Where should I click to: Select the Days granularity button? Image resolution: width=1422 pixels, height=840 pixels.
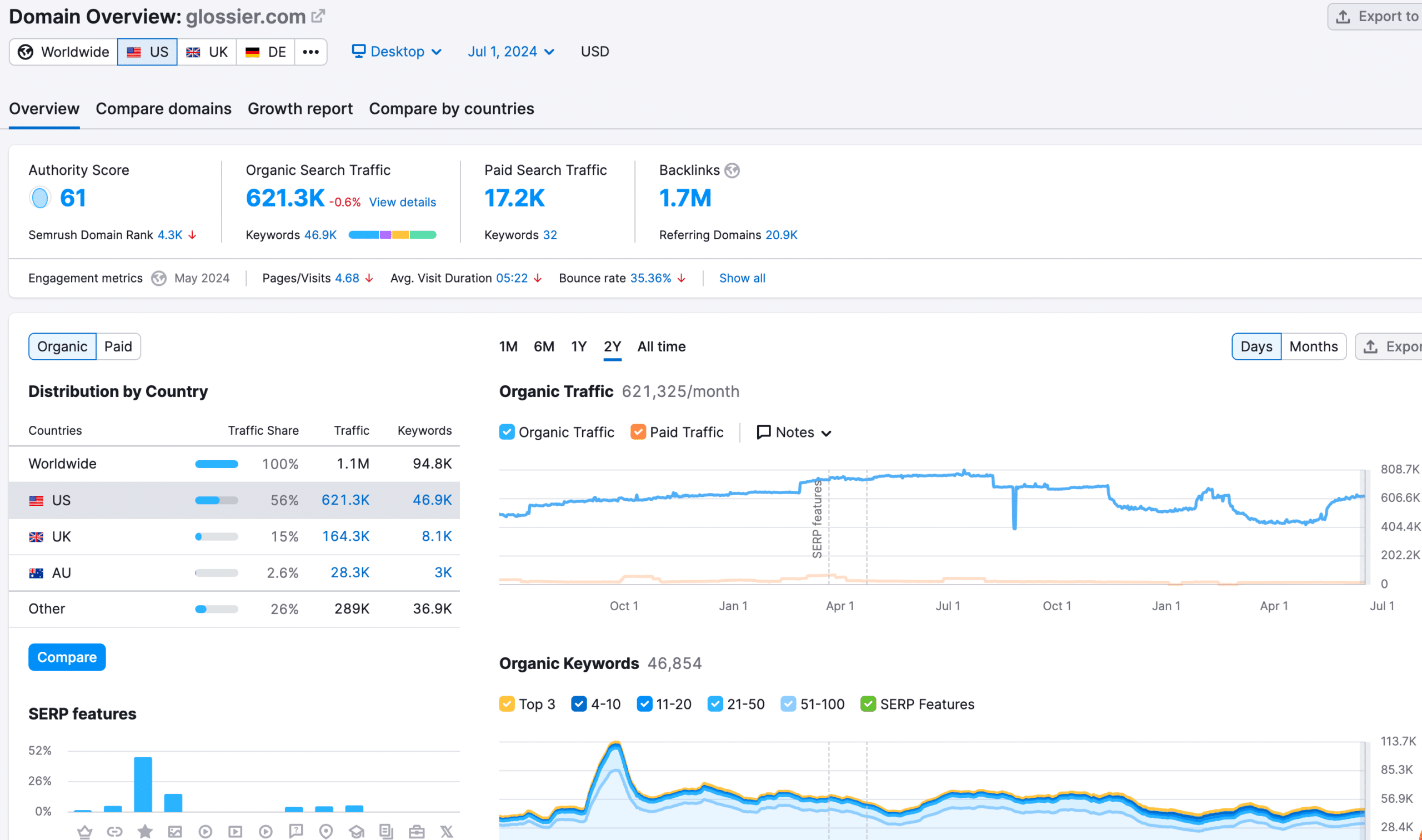coord(1256,346)
